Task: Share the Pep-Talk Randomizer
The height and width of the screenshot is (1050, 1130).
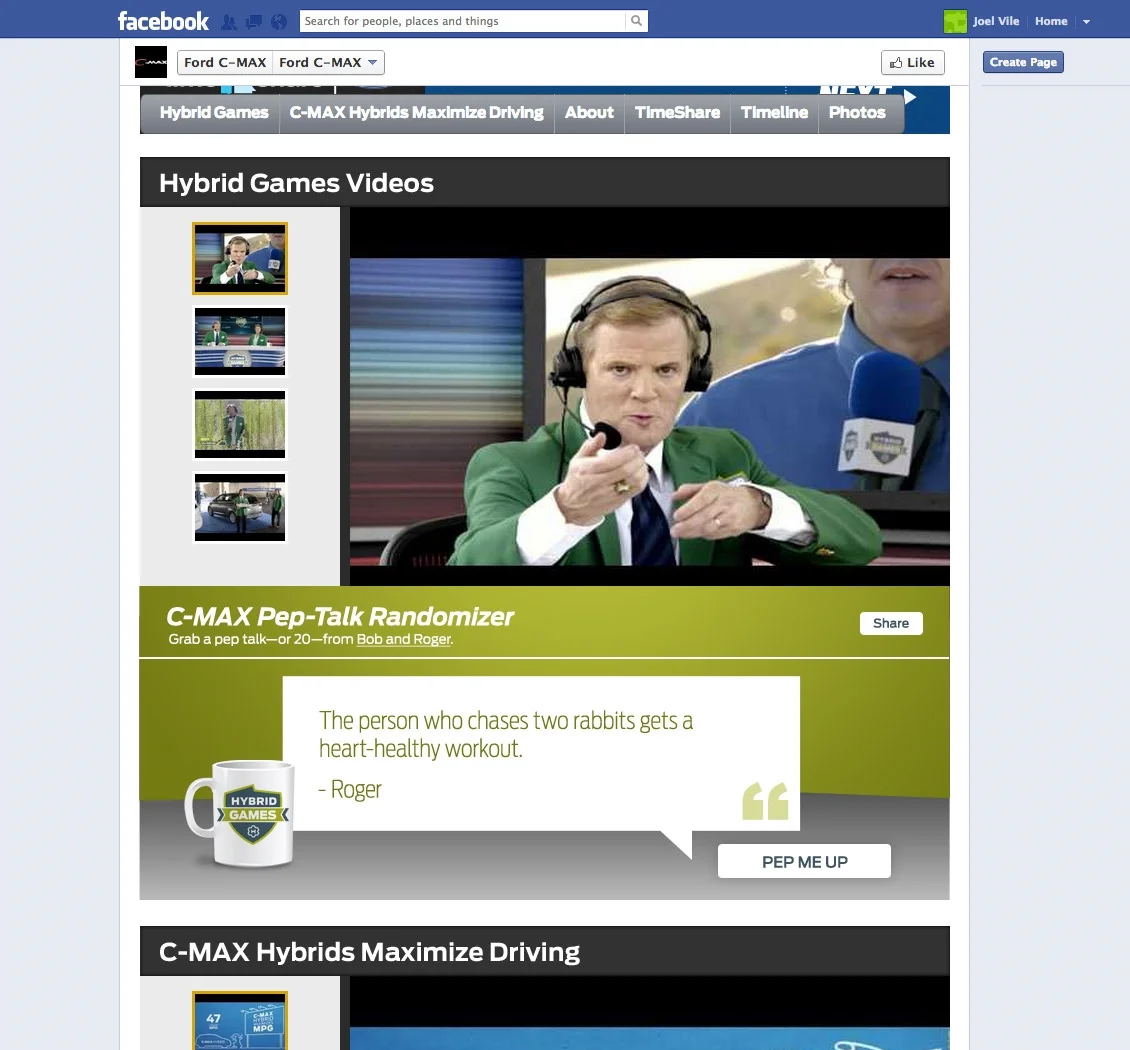Action: pos(891,623)
